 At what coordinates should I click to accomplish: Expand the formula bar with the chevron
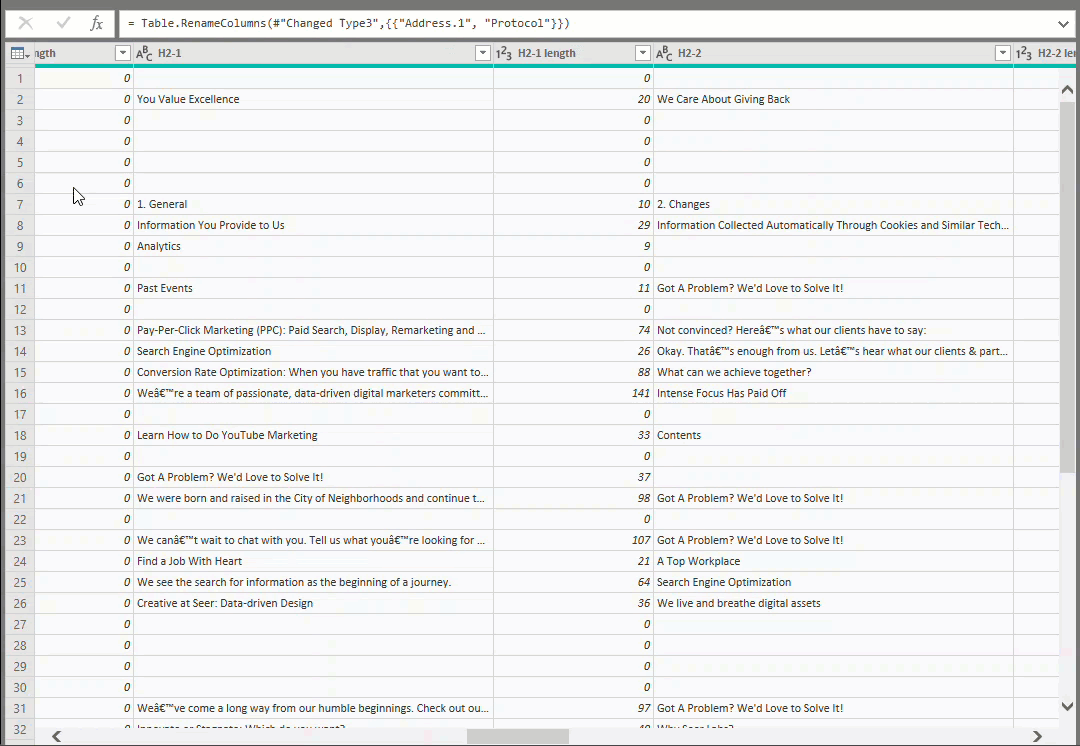click(x=1062, y=23)
